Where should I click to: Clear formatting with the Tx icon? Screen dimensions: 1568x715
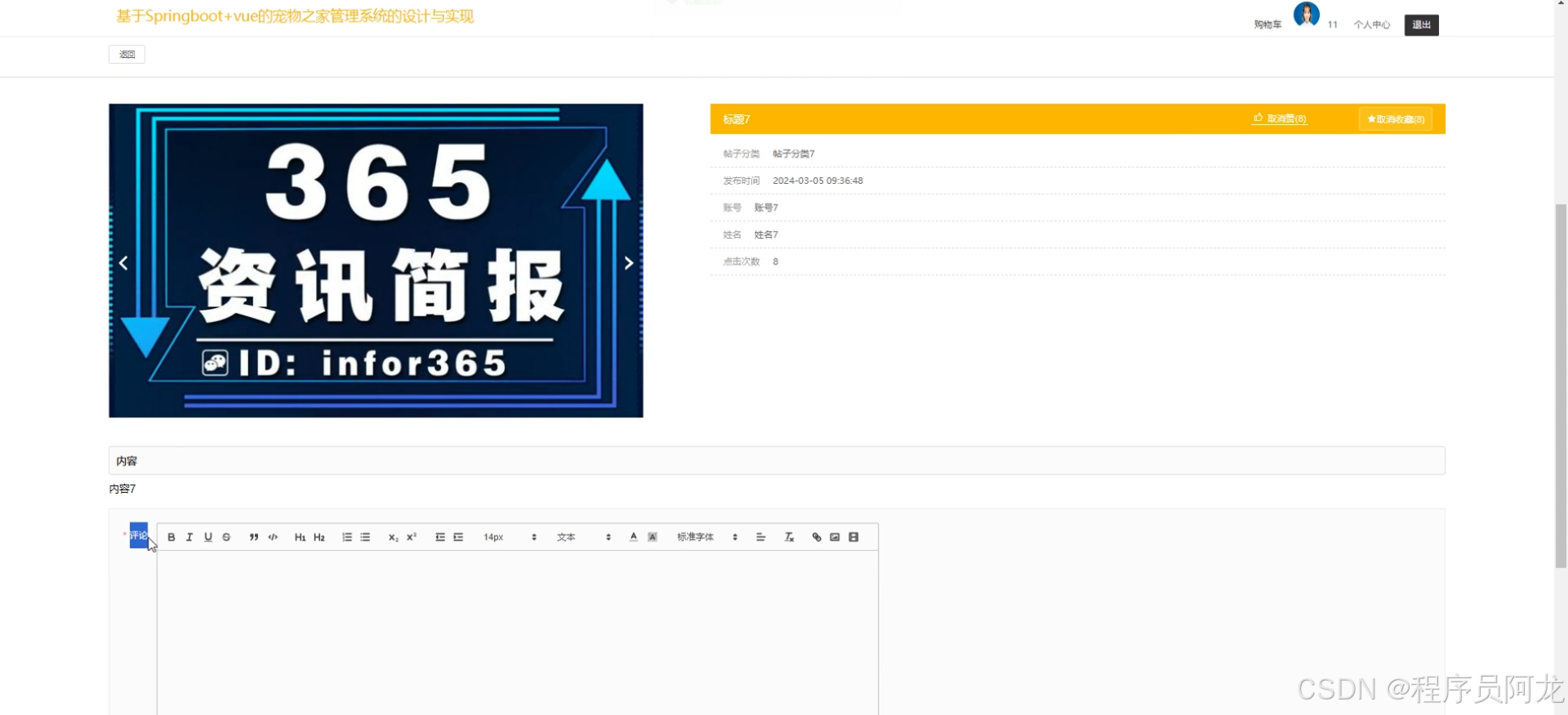pyautogui.click(x=789, y=537)
